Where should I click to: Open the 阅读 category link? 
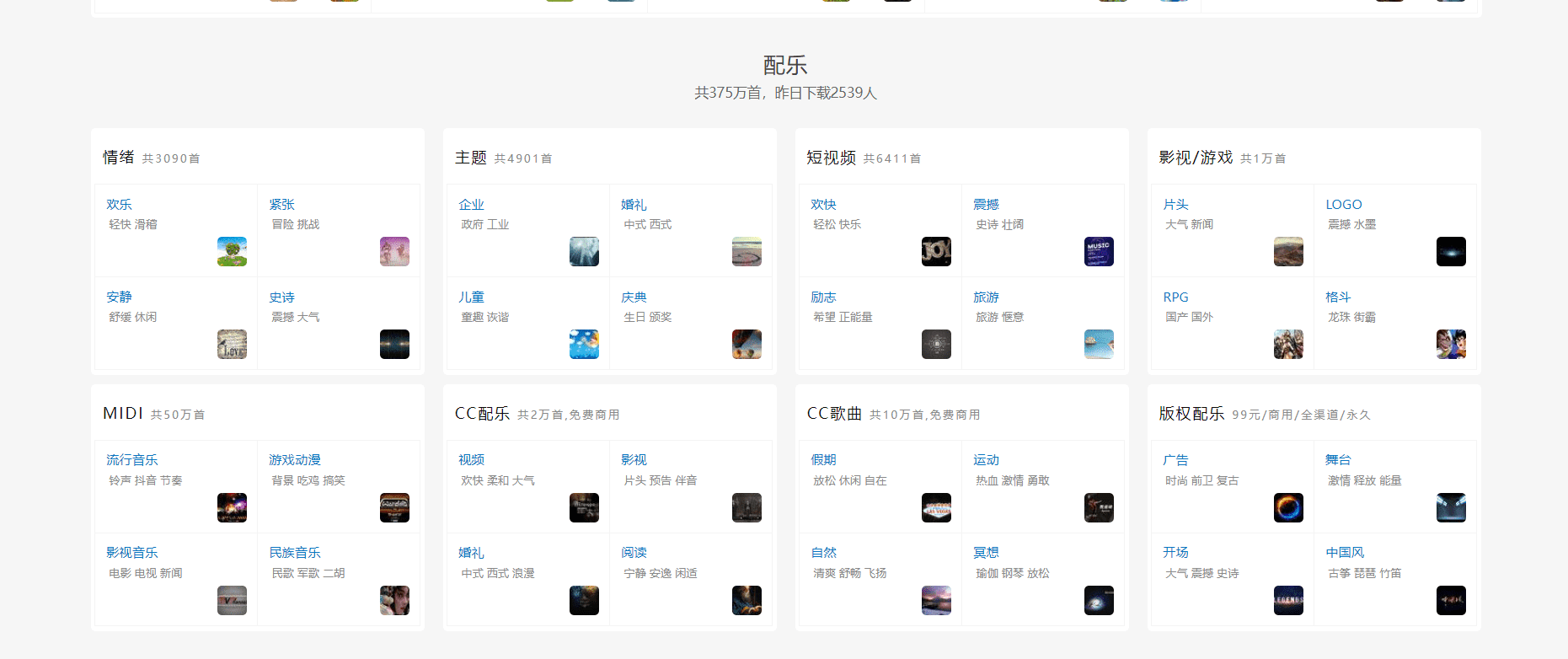[x=634, y=552]
